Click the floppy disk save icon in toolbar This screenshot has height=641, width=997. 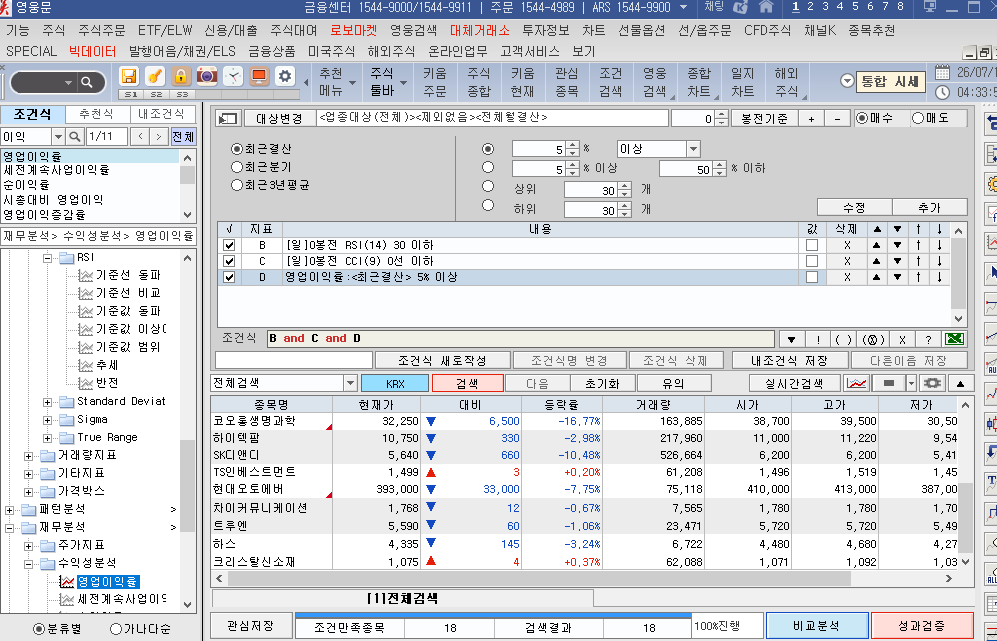click(x=129, y=76)
